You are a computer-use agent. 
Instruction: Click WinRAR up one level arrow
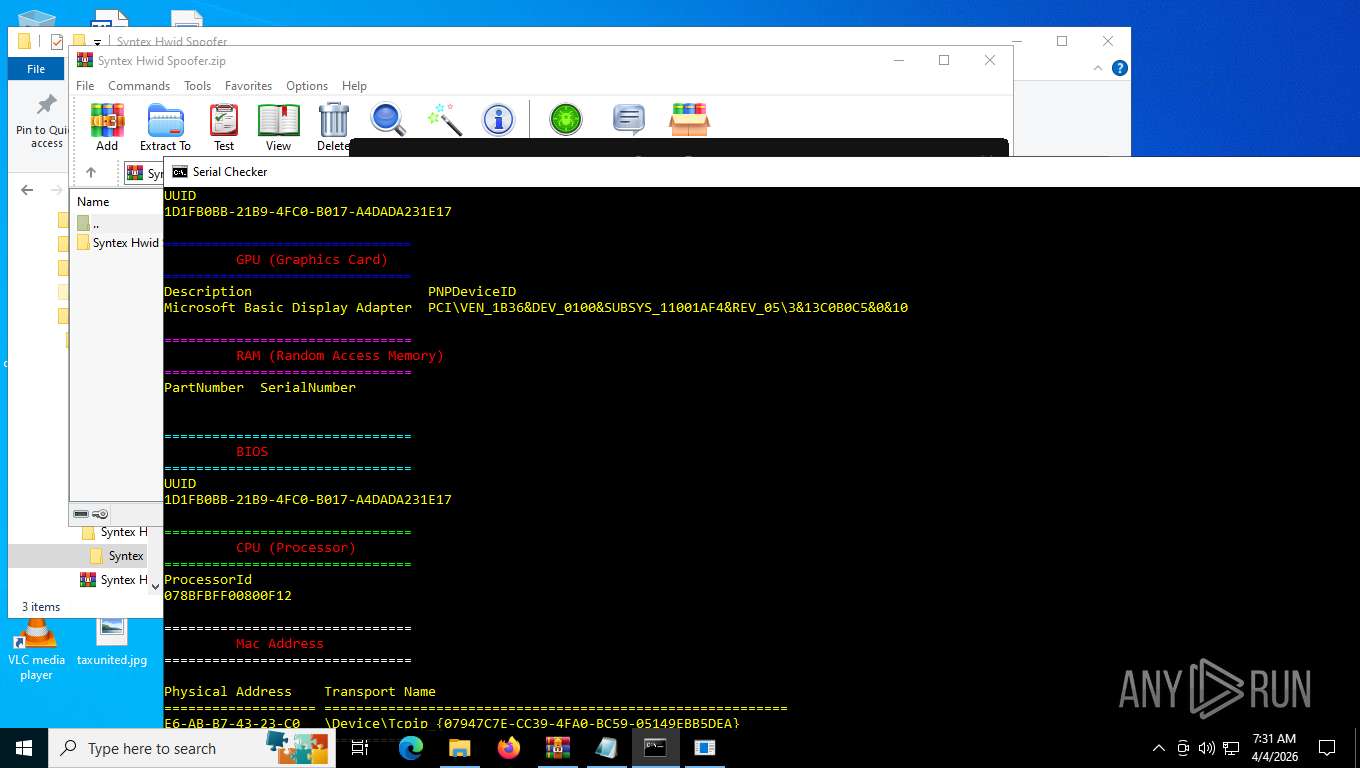pyautogui.click(x=91, y=172)
